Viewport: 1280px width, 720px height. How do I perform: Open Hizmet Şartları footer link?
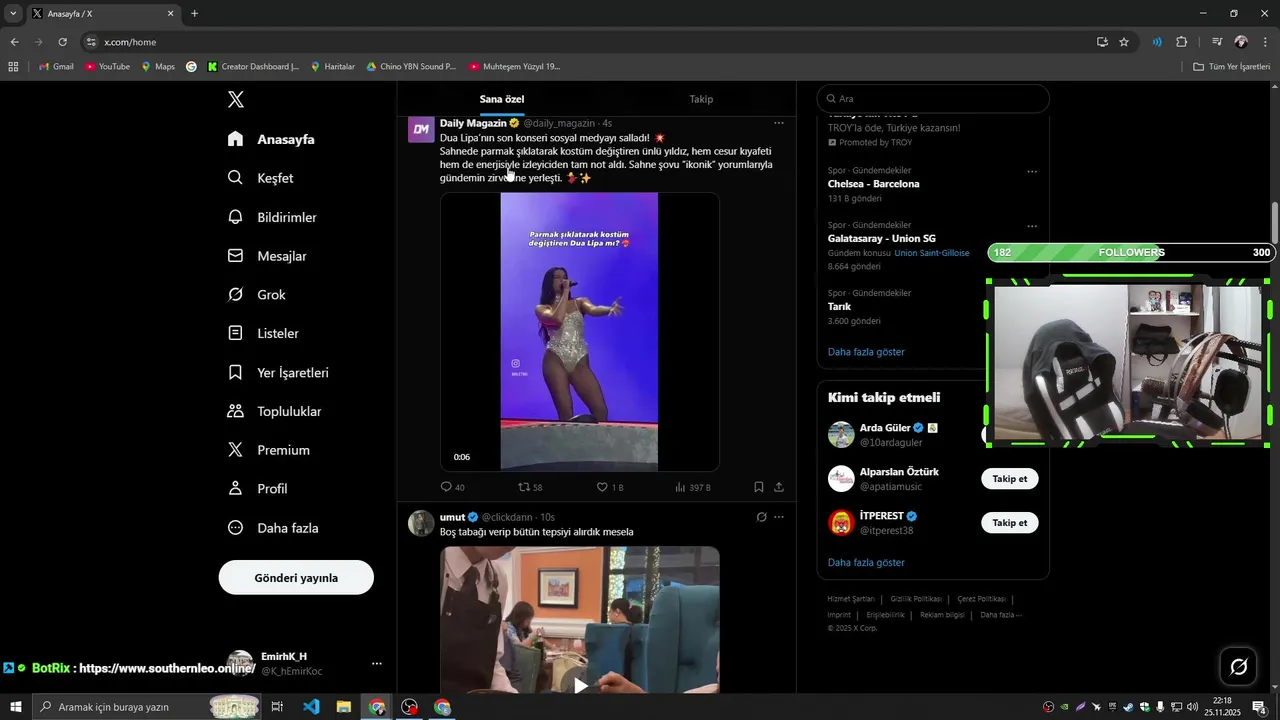coord(851,599)
